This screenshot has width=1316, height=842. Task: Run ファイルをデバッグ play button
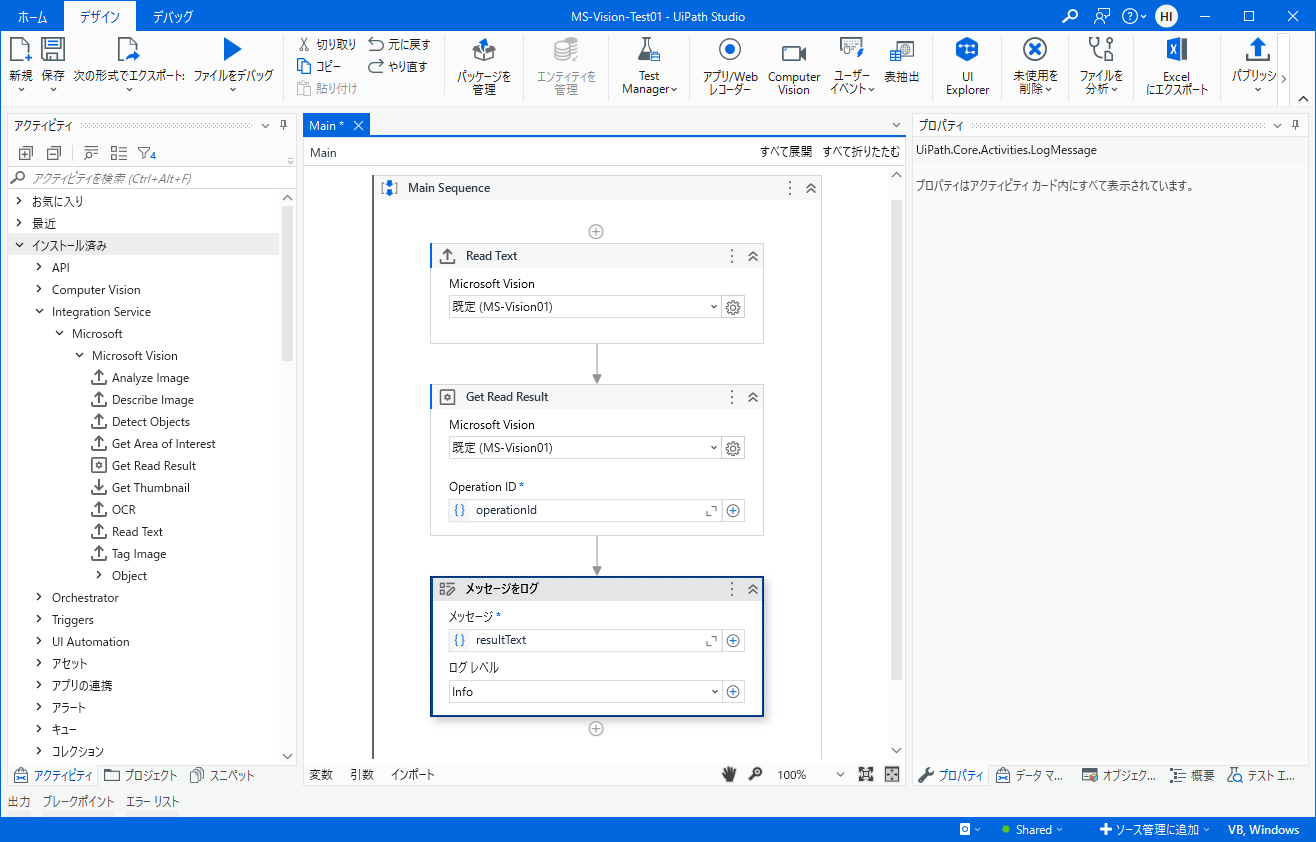click(x=232, y=50)
